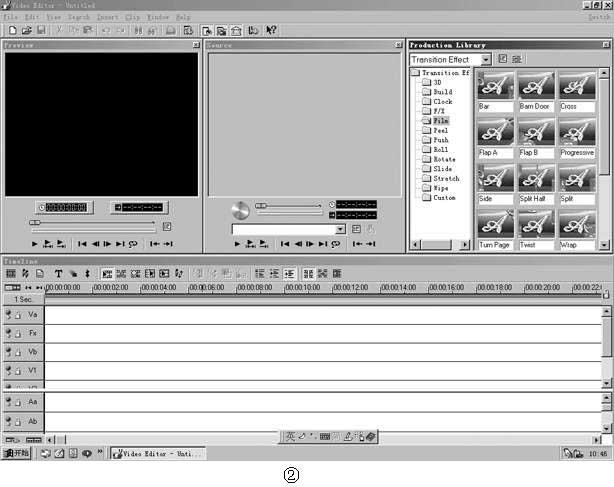The width and height of the screenshot is (614, 487).
Task: Toggle the lock on the Aa track
Action: click(18, 401)
